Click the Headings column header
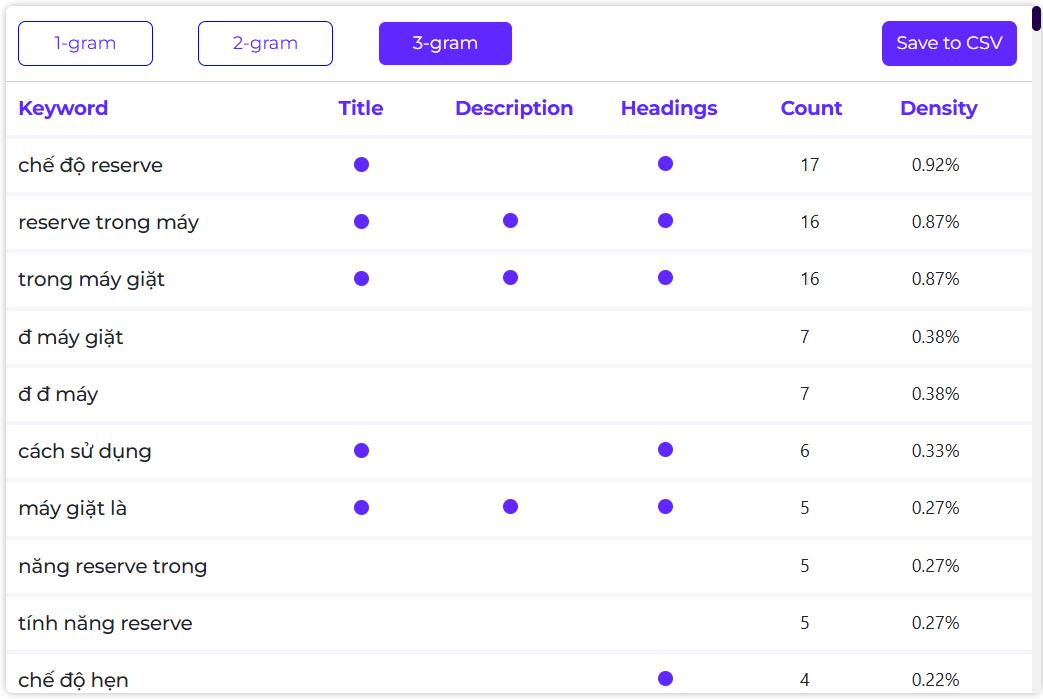Screen dimensions: 1043x699 (x=669, y=108)
